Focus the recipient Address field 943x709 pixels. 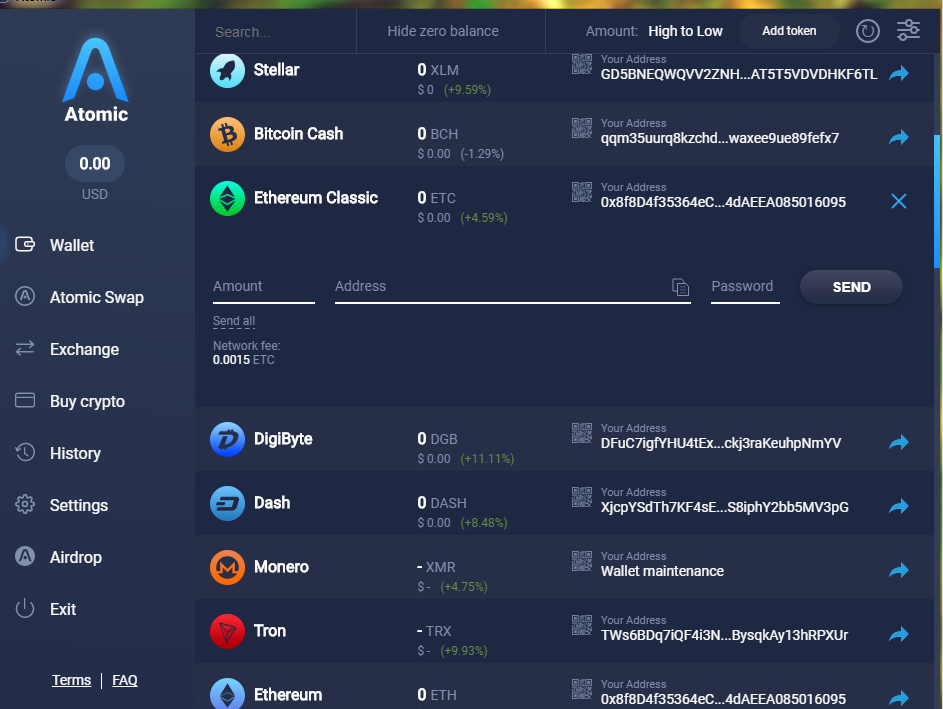click(x=512, y=287)
